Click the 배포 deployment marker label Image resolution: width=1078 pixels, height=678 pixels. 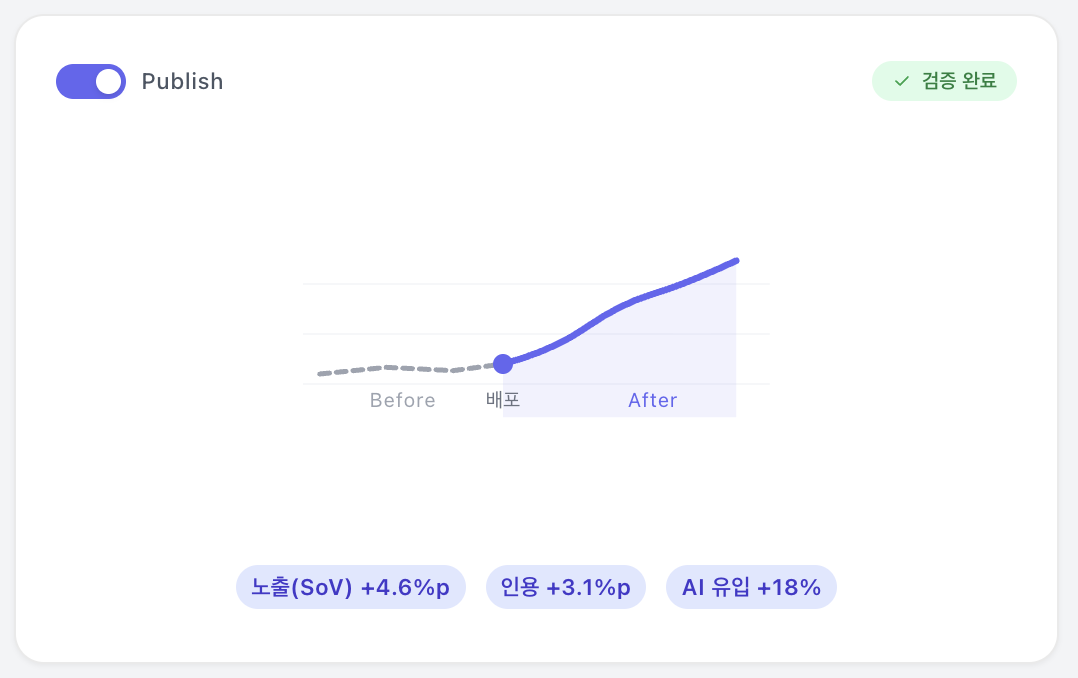point(502,400)
